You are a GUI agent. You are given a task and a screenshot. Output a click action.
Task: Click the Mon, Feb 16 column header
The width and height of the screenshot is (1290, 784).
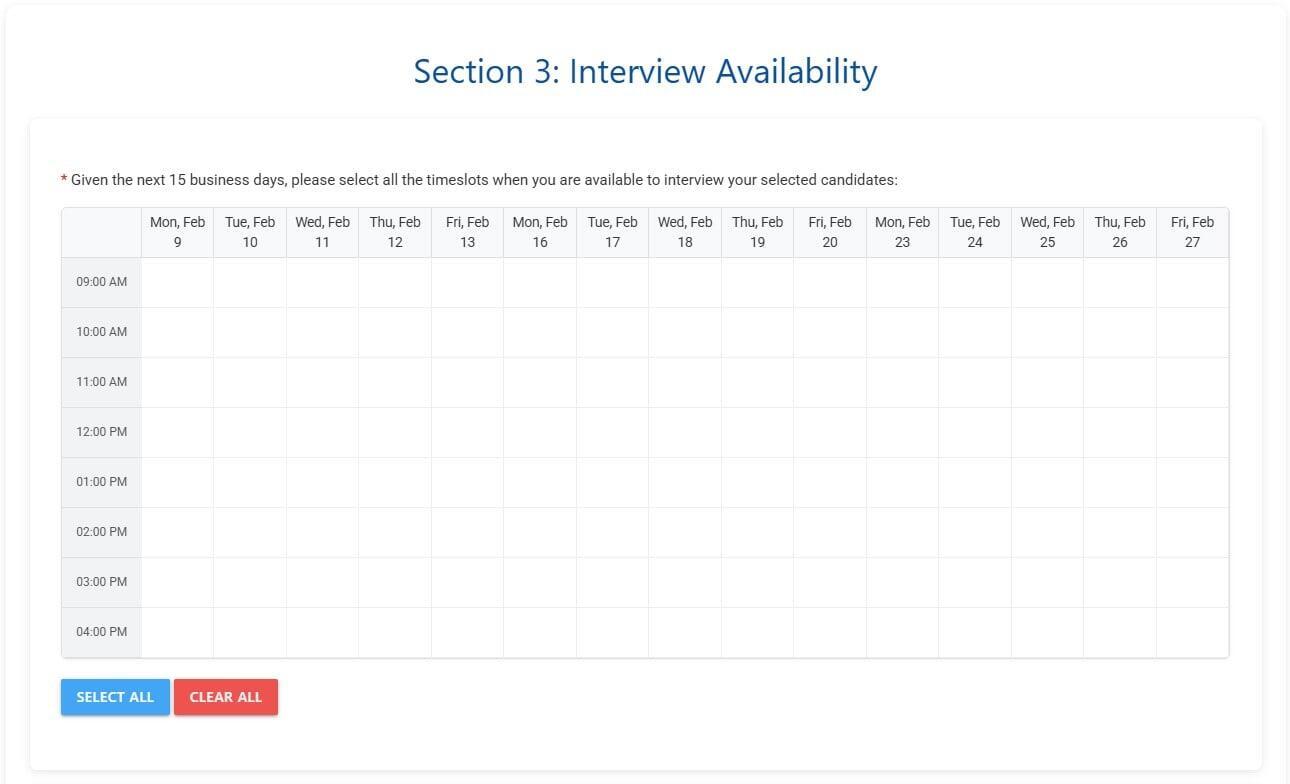(540, 232)
